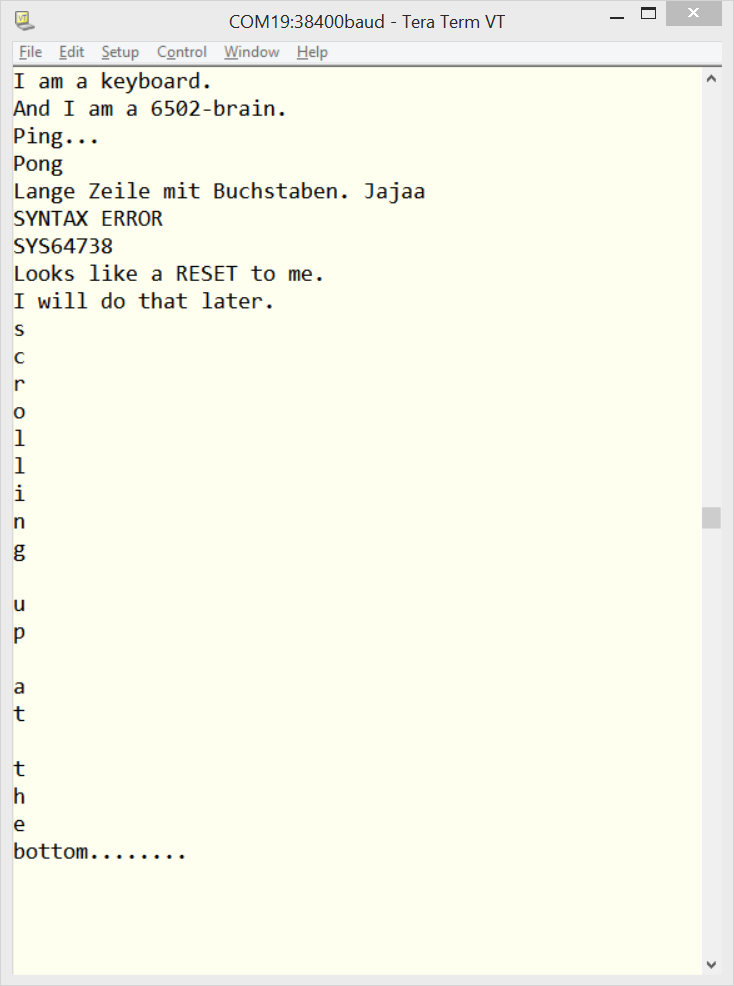Click the Tera Term application icon in title bar
Viewport: 734px width, 986px height.
(25, 21)
